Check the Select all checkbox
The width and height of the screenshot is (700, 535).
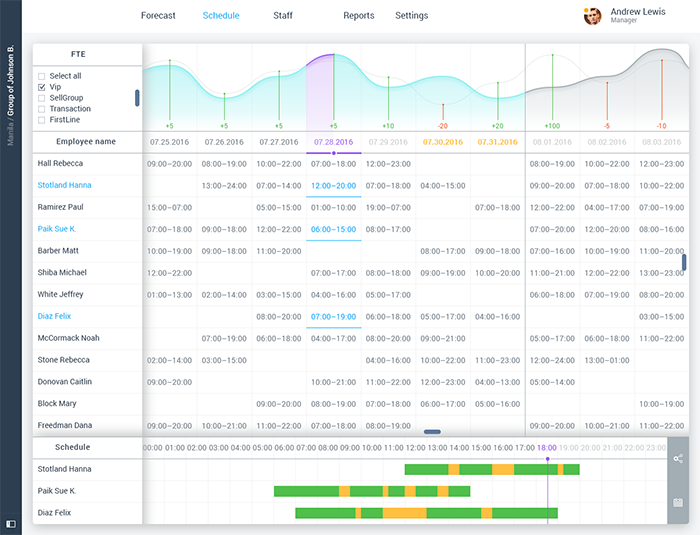coord(41,76)
